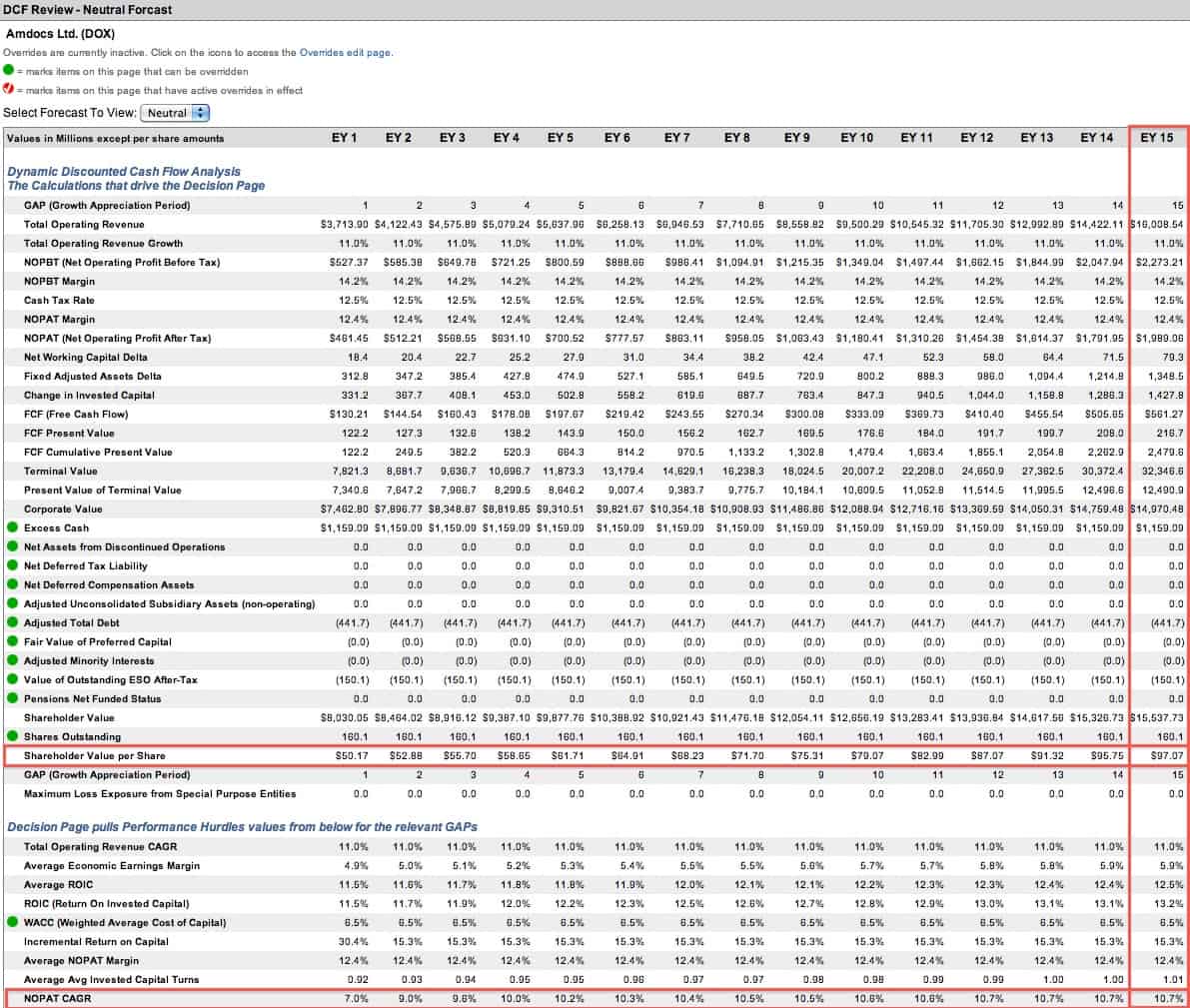Click the Cash Tax Rate row label
Viewport: 1190px width, 1008px height.
59,300
